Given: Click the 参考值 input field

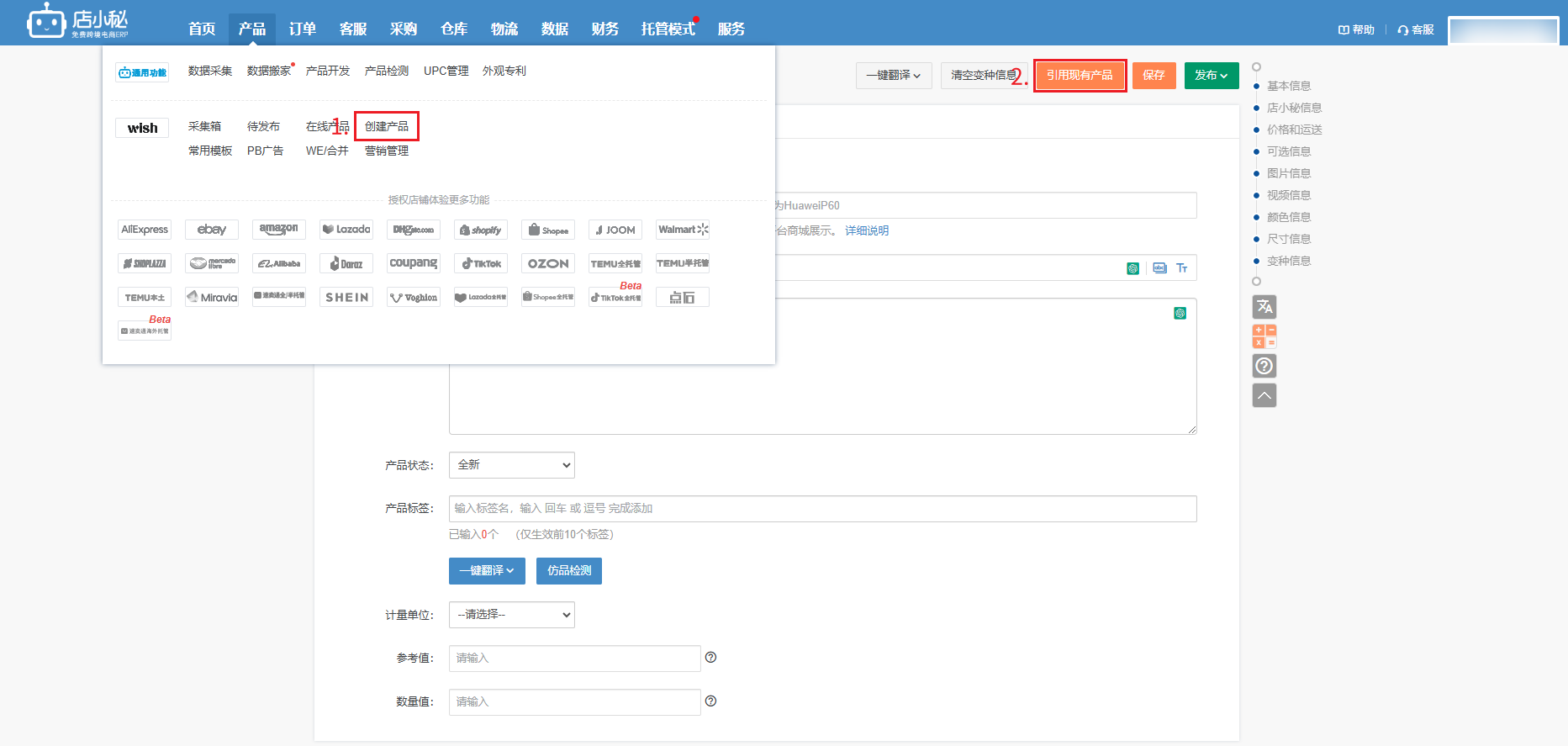Looking at the screenshot, I should pyautogui.click(x=575, y=659).
